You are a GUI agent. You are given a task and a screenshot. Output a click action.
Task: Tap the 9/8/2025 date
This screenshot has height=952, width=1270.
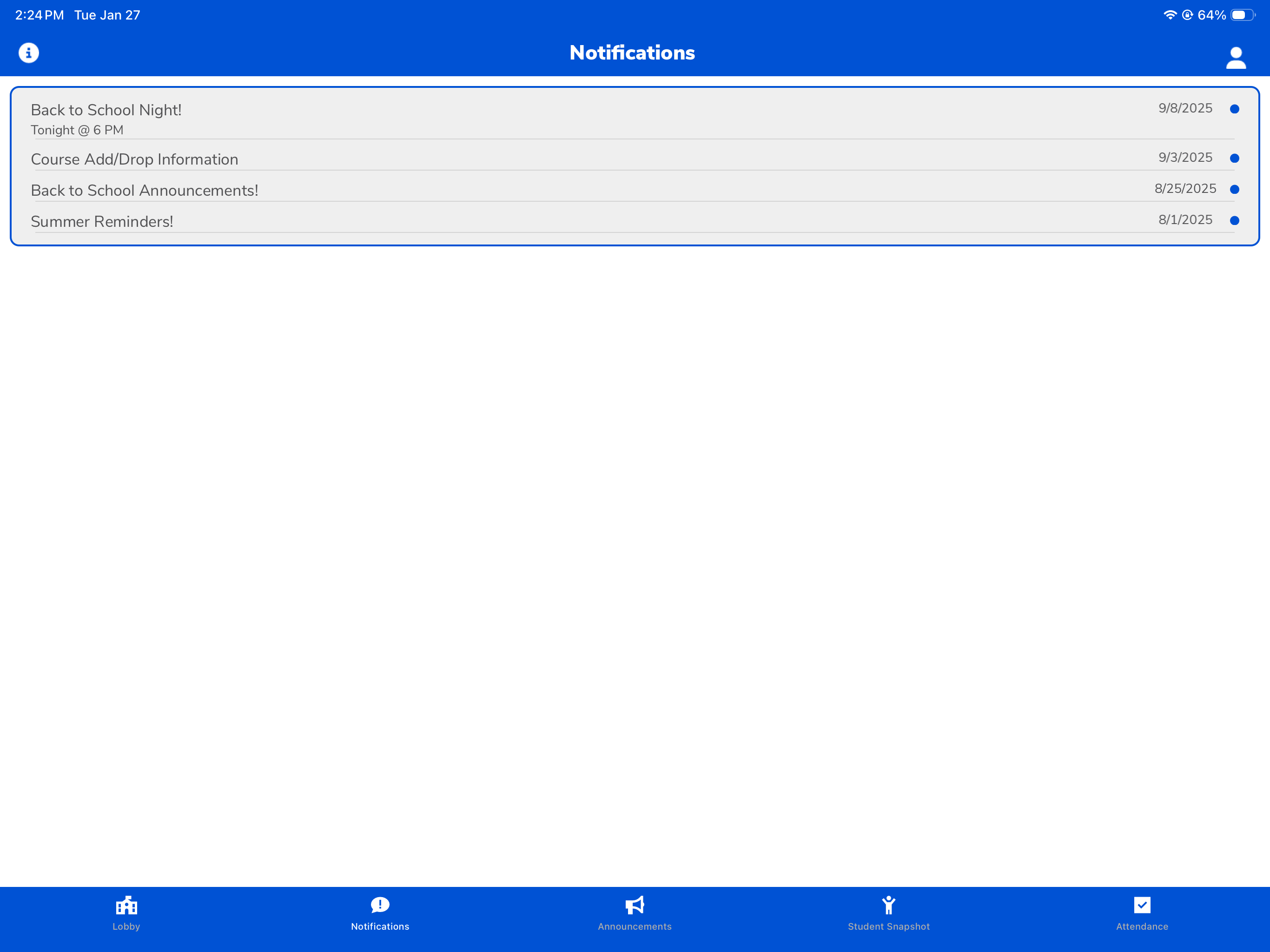1185,108
